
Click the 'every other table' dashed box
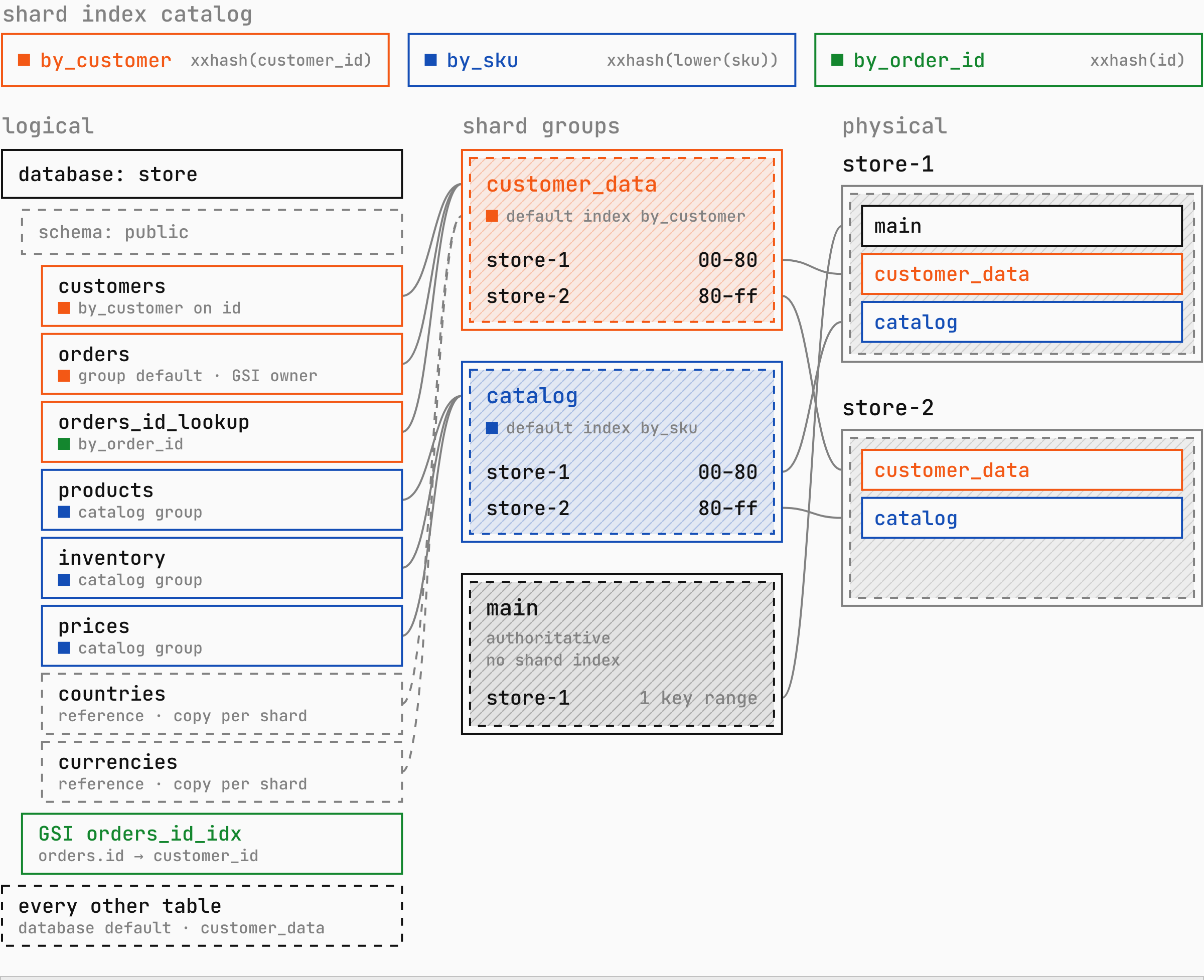pos(202,916)
